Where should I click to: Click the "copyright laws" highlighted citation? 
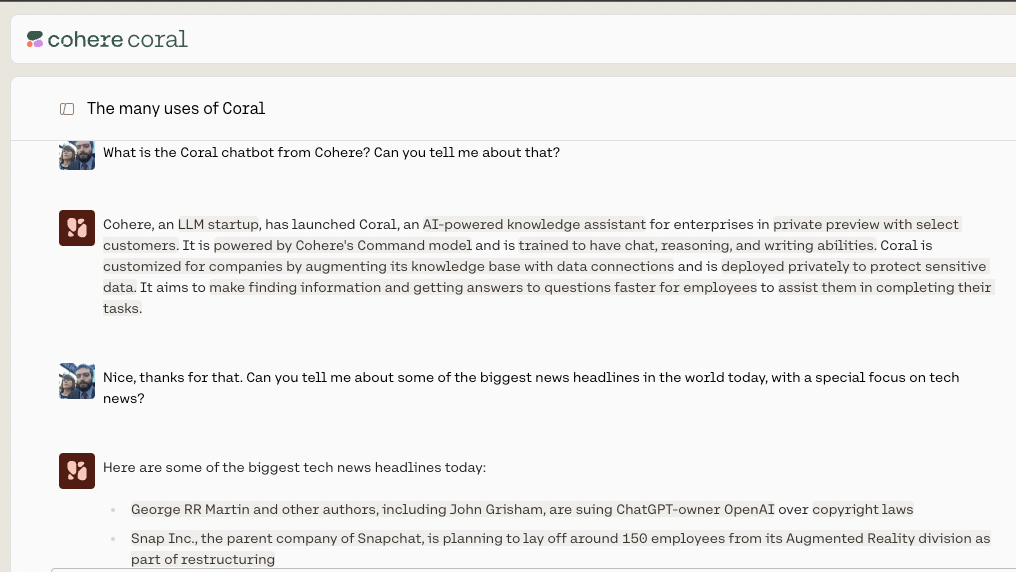tap(862, 509)
